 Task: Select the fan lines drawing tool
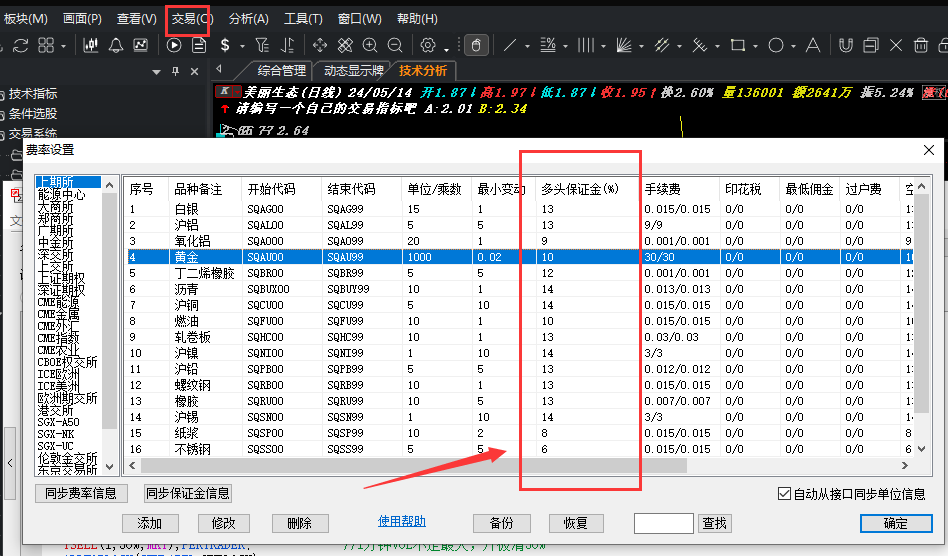[x=624, y=45]
